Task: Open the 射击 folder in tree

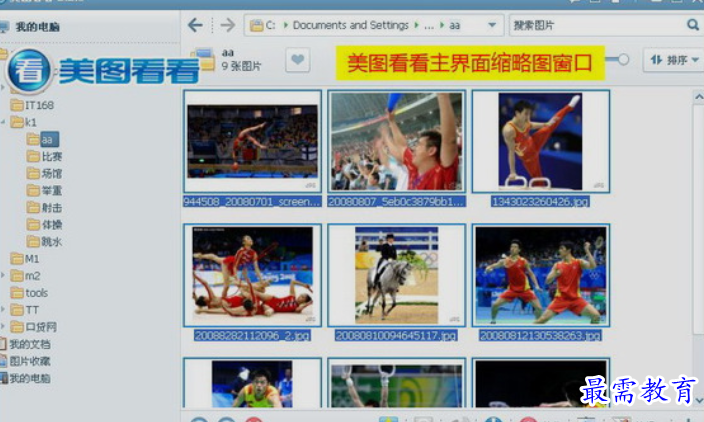Action: pos(44,208)
